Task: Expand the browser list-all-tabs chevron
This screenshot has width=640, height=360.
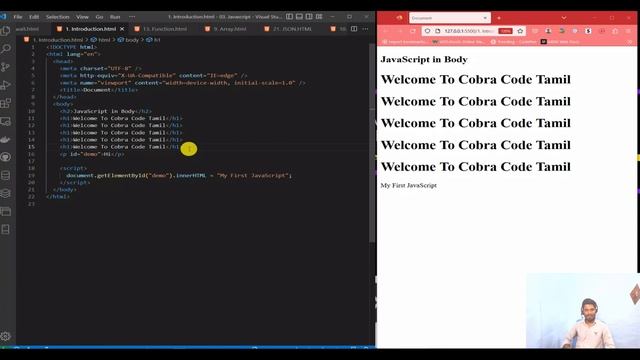Action: (564, 18)
